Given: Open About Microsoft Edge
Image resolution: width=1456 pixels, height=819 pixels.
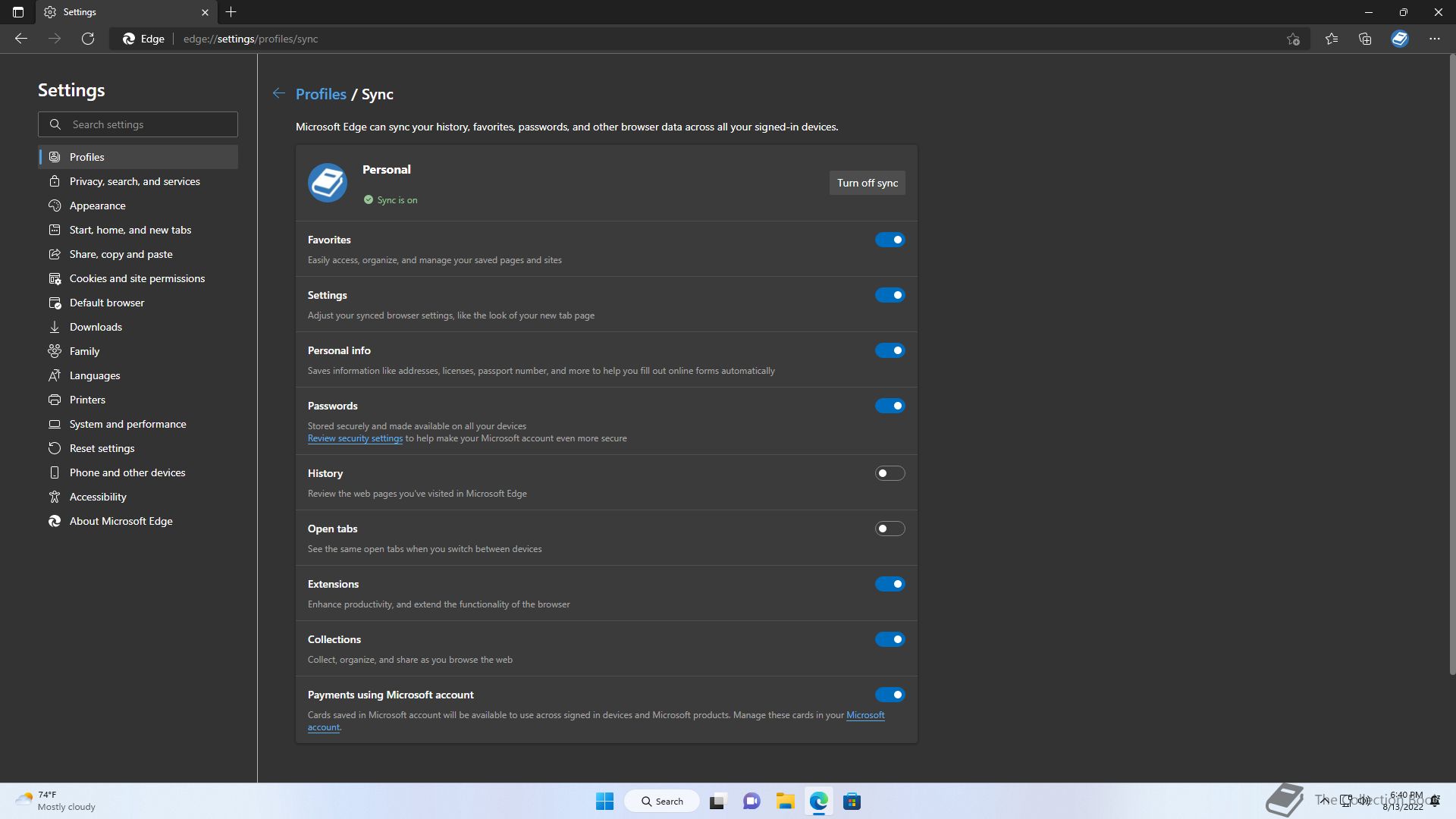Looking at the screenshot, I should 138,521.
